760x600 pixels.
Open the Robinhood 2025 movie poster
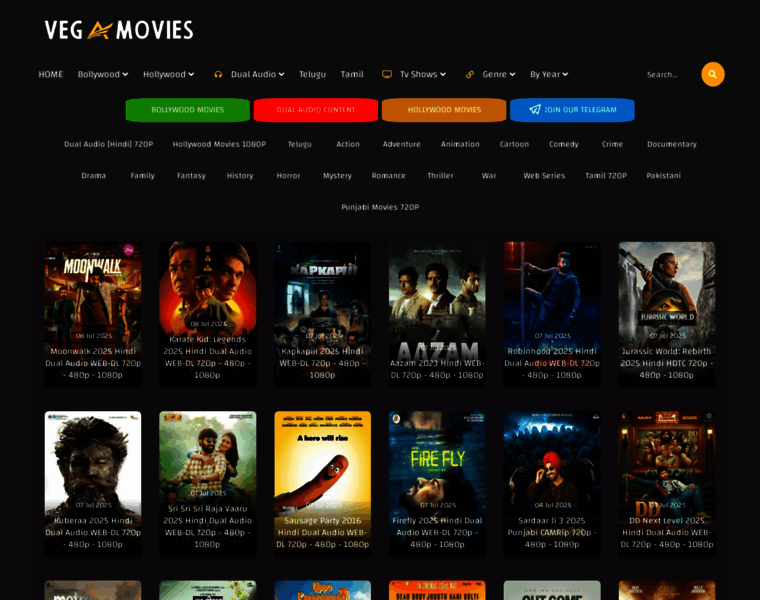(552, 314)
